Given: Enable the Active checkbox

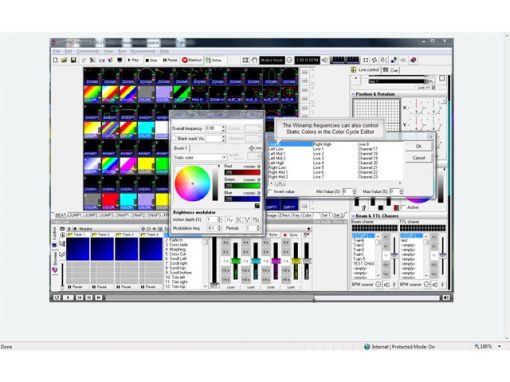Looking at the screenshot, I should tap(403, 207).
